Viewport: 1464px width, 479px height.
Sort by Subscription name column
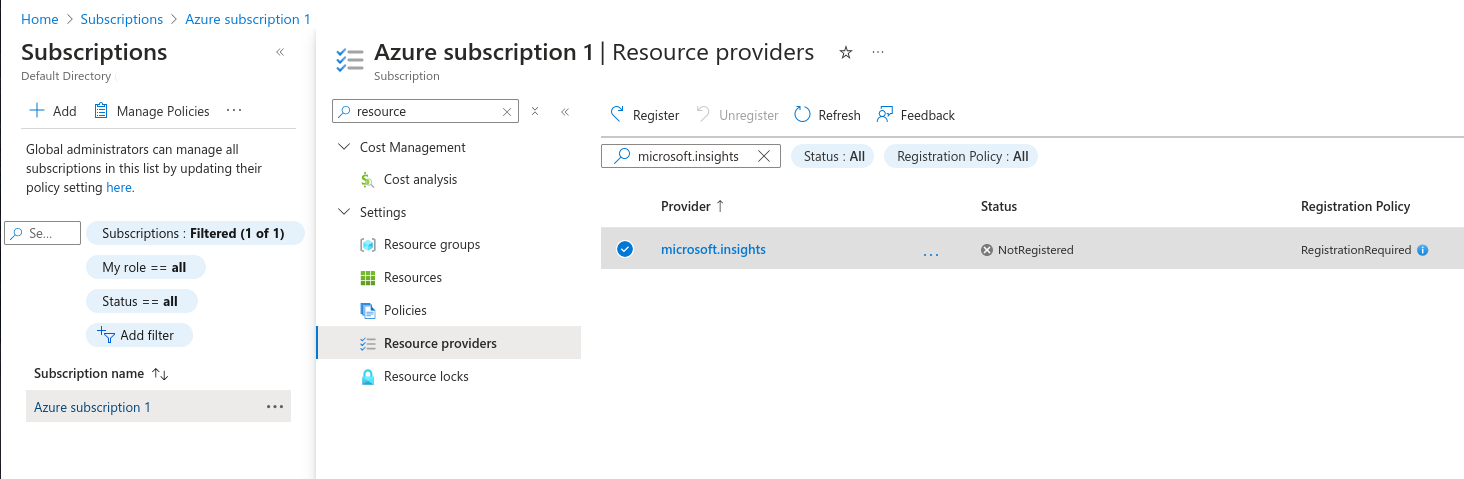pos(101,373)
